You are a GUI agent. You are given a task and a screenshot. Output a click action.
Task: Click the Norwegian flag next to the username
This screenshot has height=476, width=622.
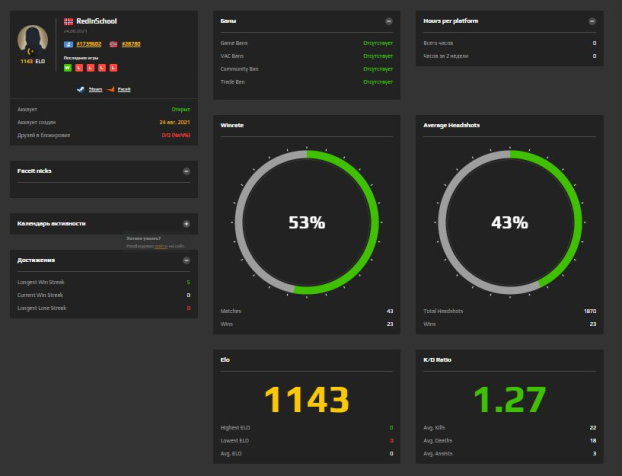coord(68,21)
